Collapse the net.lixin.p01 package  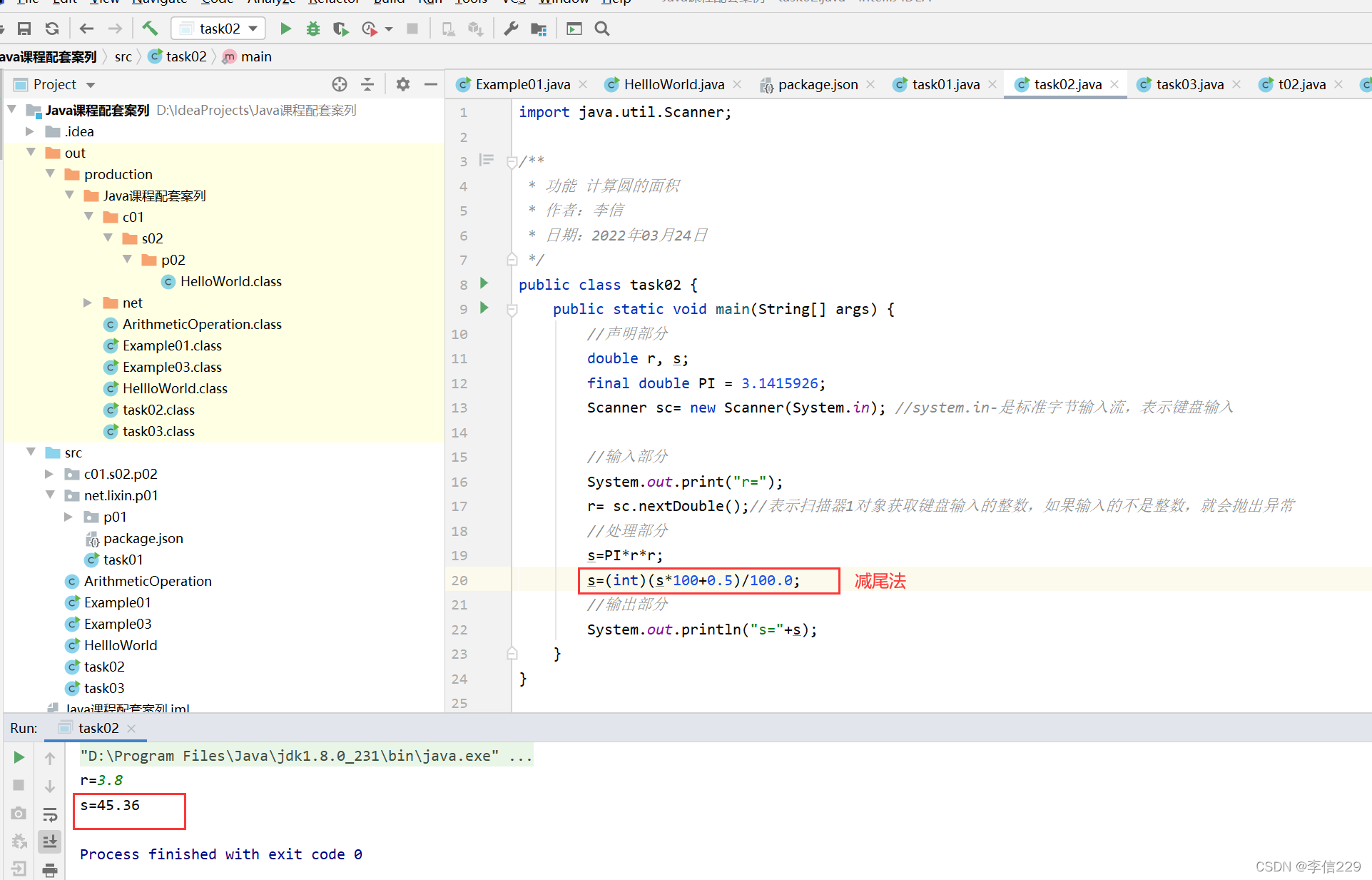pyautogui.click(x=51, y=495)
